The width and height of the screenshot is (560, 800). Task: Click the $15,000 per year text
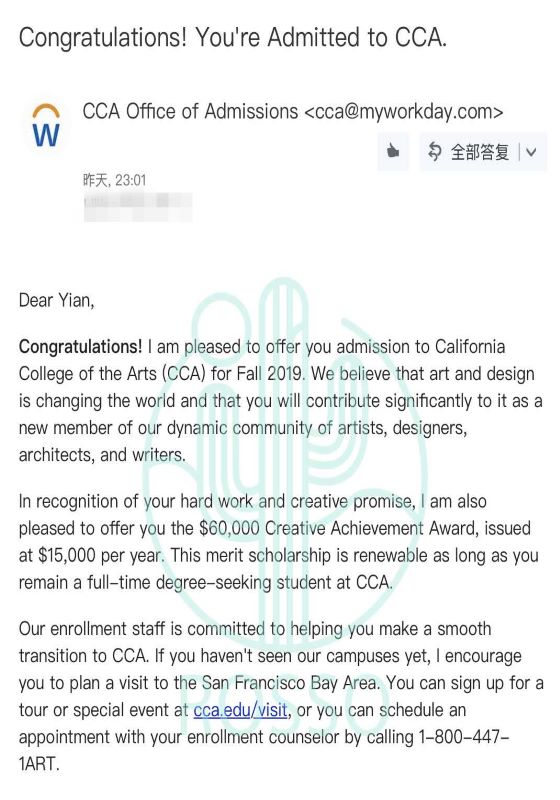[x=101, y=555]
